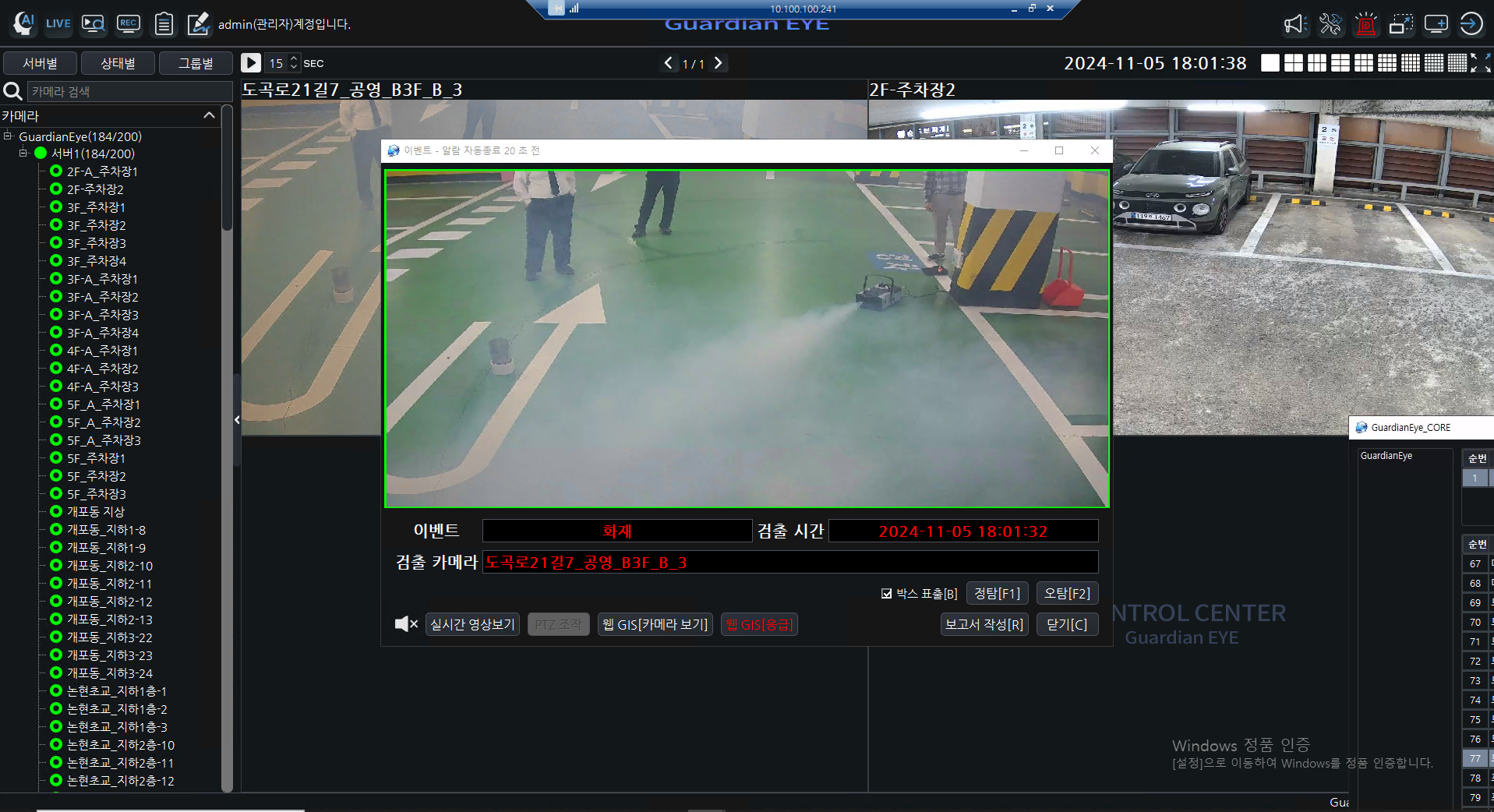
Task: Click the pop-out window resize icon
Action: [x=1401, y=24]
